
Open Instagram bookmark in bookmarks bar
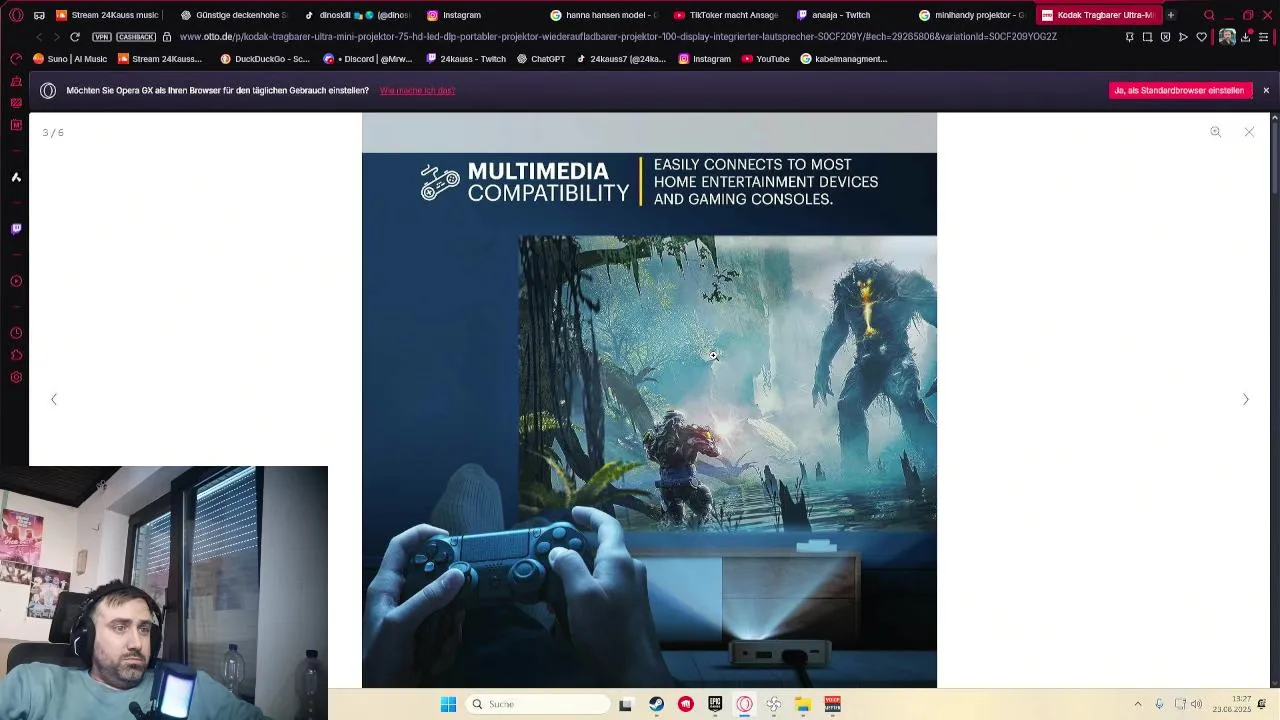click(705, 59)
